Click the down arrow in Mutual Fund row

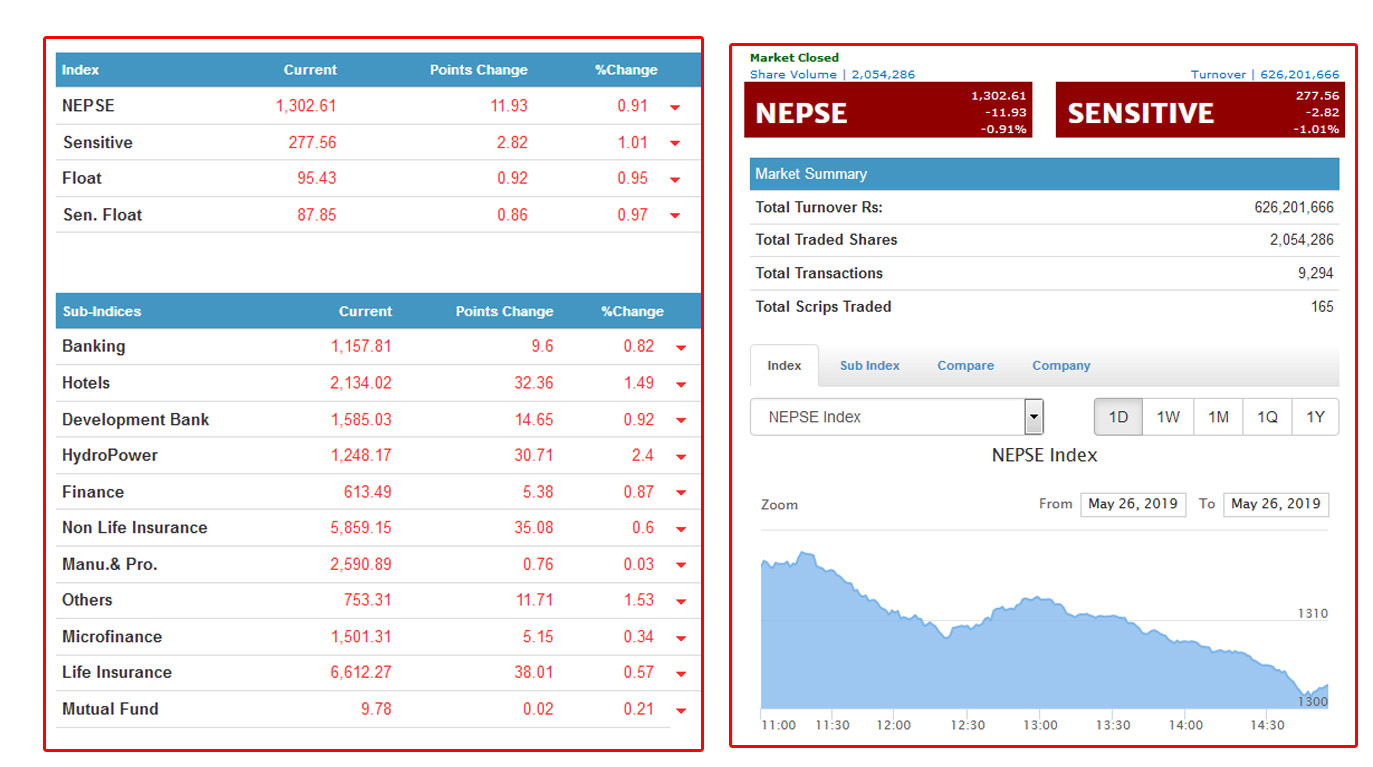(x=681, y=711)
